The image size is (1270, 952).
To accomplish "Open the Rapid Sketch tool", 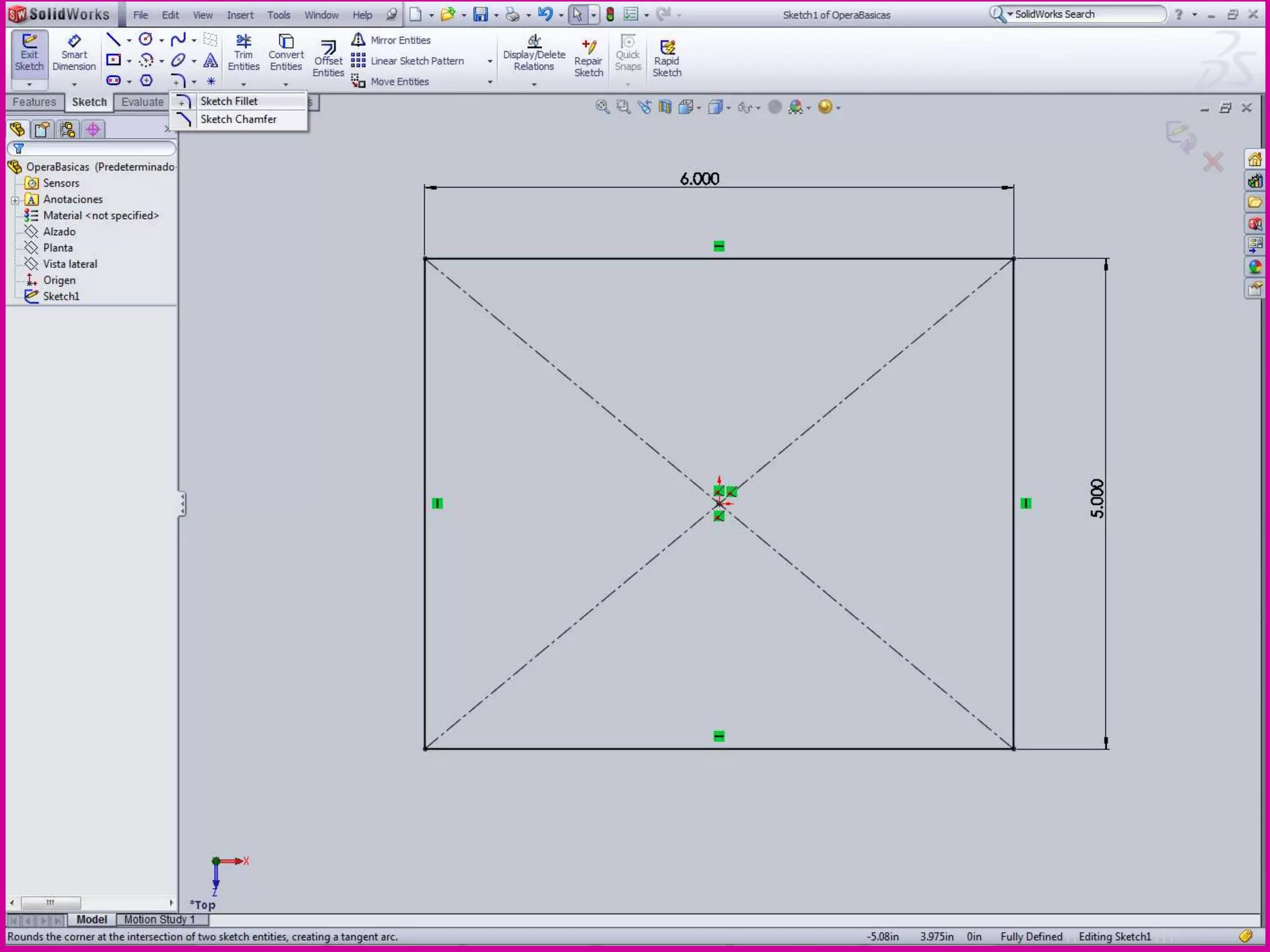I will tap(667, 59).
